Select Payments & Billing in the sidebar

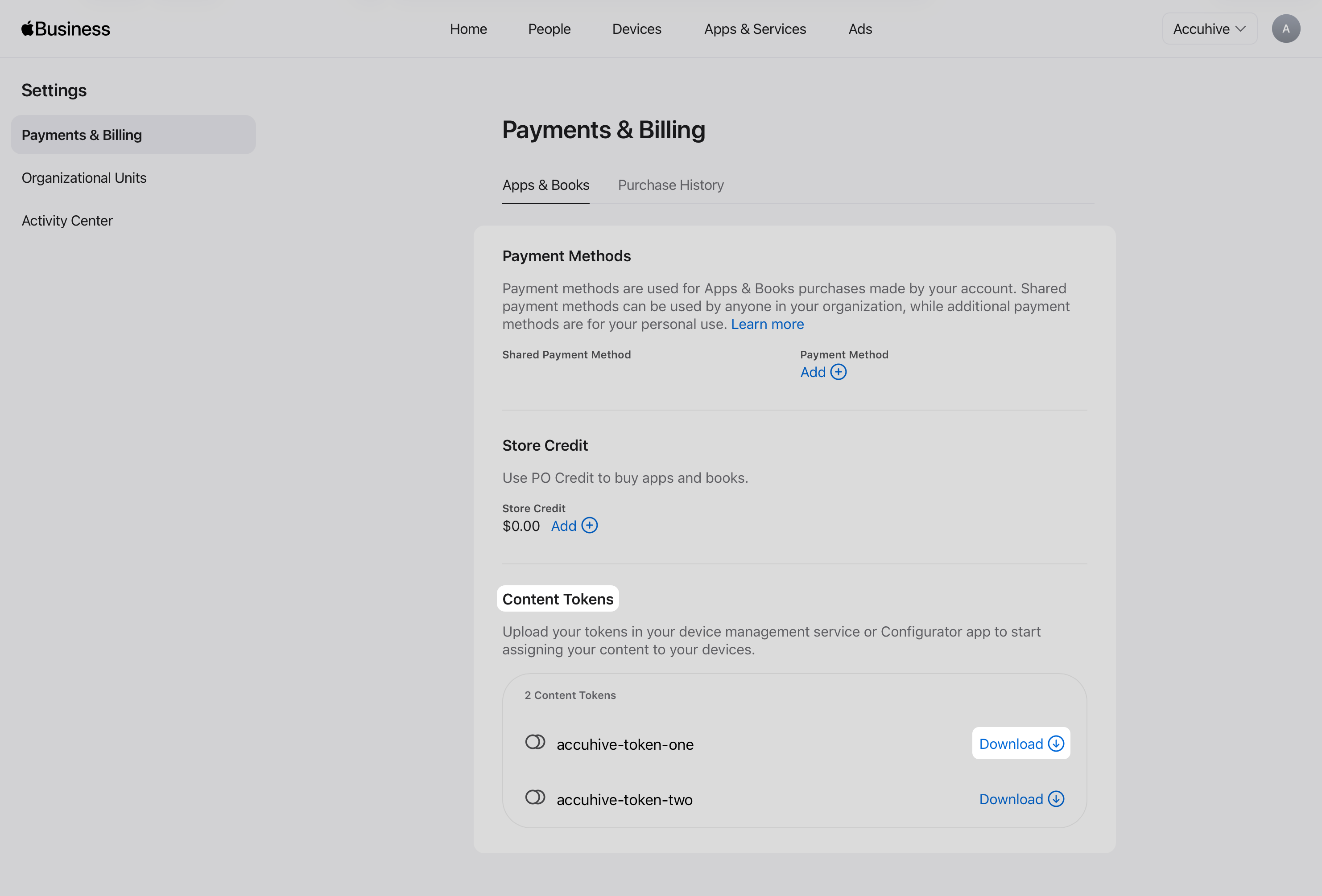[x=133, y=135]
